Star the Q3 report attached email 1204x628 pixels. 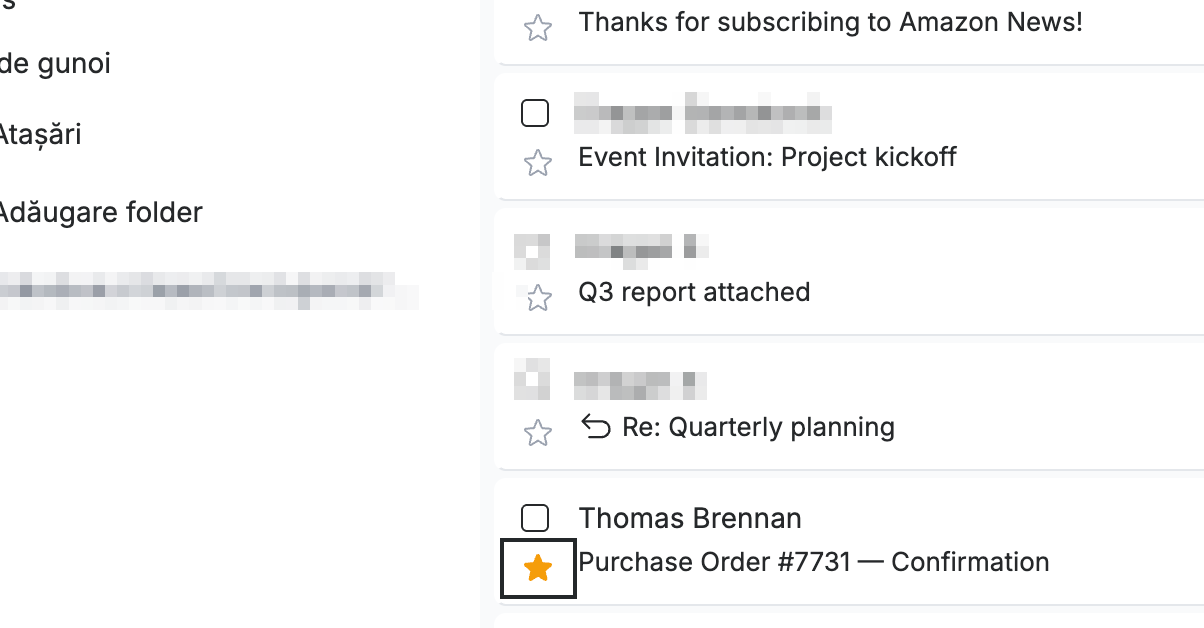538,298
